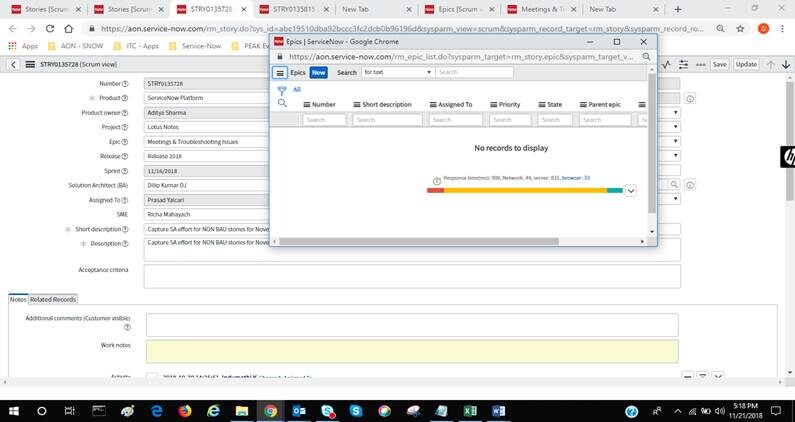The height and width of the screenshot is (422, 795).
Task: Click the magnifier icon below the filter funnel
Action: pyautogui.click(x=282, y=103)
